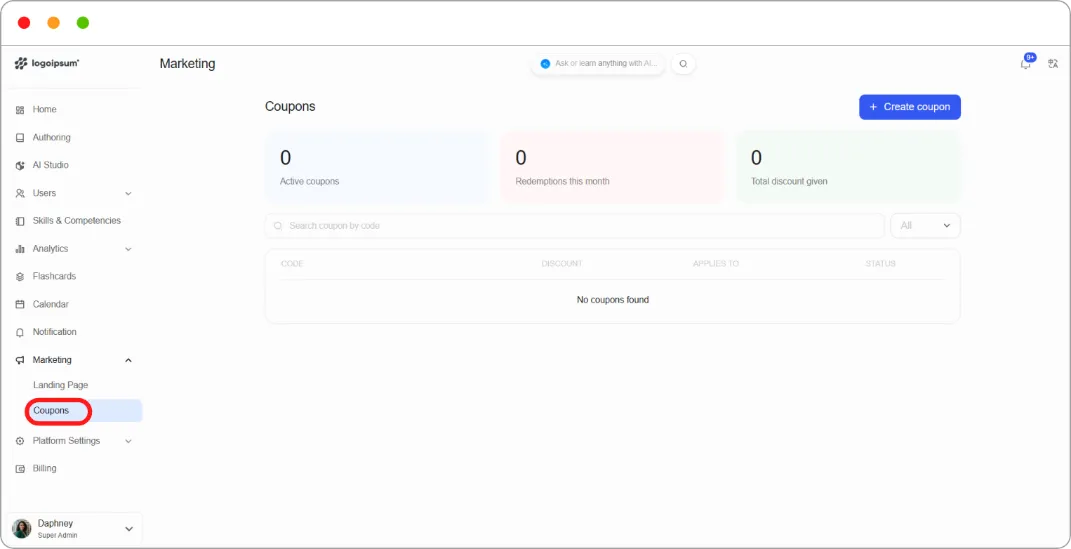
Task: Expand the Users submenu chevron
Action: (x=128, y=194)
